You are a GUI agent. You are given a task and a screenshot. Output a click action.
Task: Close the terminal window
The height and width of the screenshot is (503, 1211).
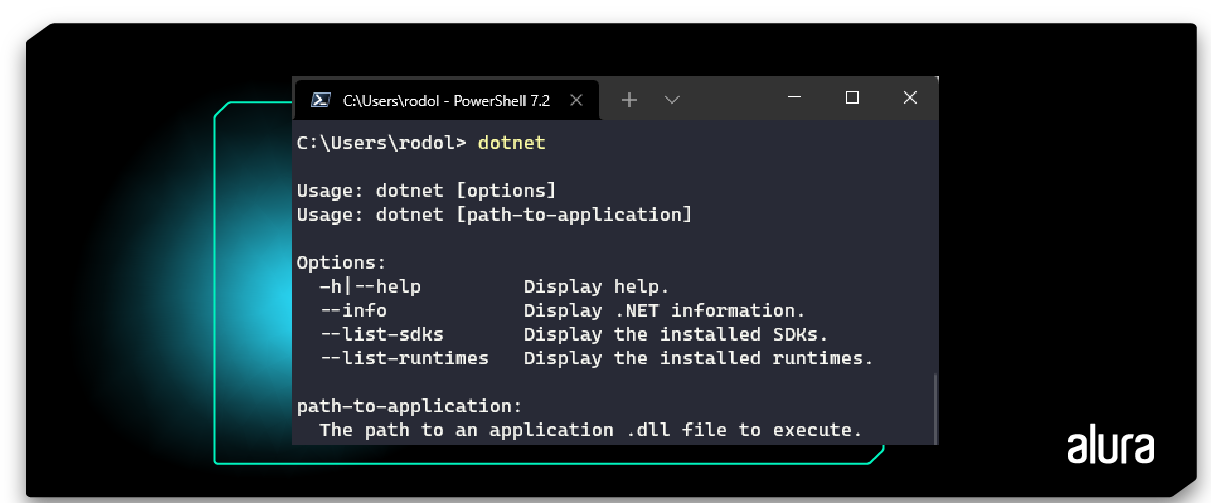point(910,97)
